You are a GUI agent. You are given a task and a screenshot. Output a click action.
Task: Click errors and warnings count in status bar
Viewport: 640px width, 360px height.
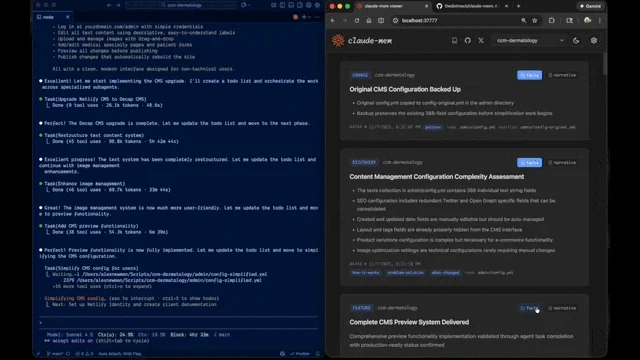click(x=84, y=354)
